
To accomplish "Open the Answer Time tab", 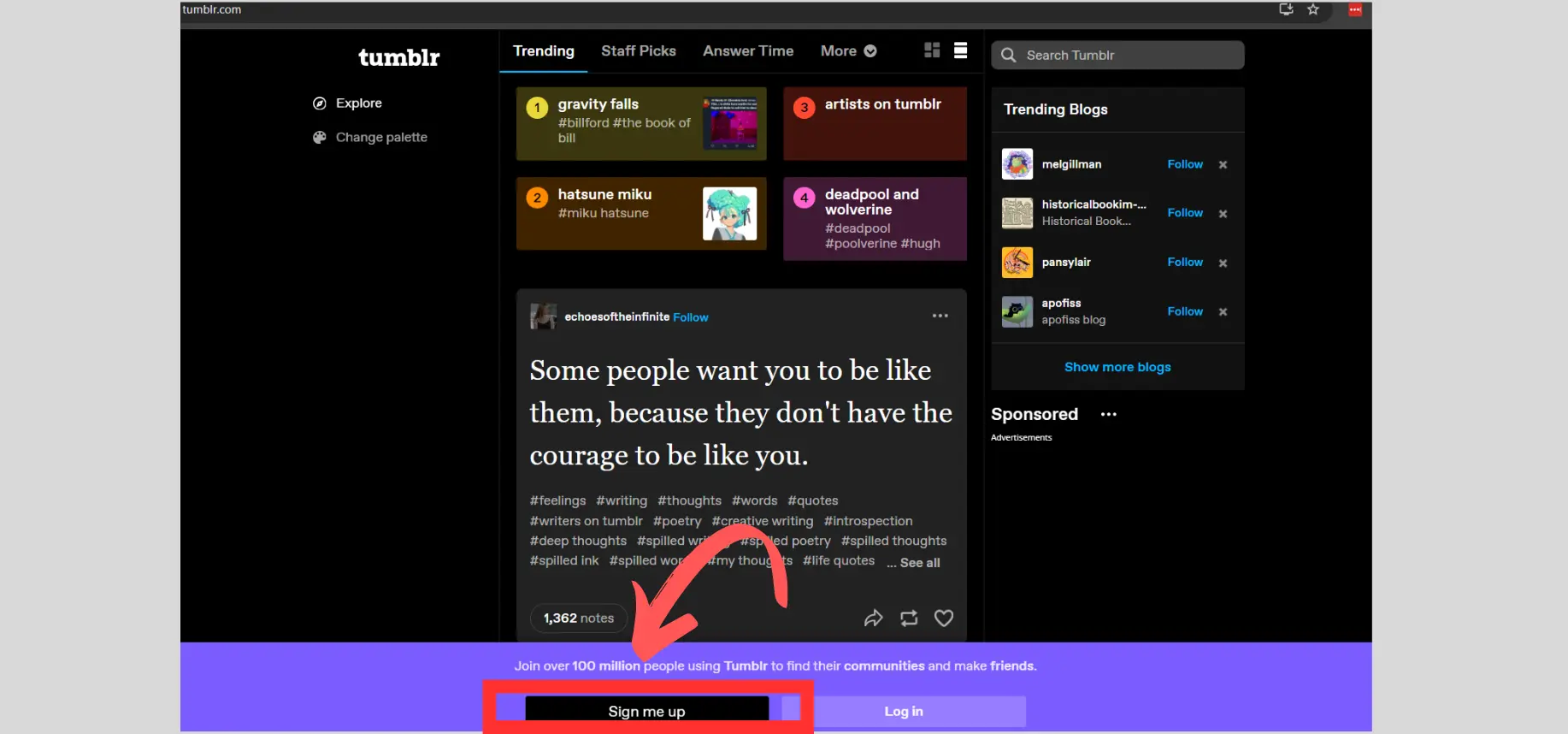I will coord(748,50).
